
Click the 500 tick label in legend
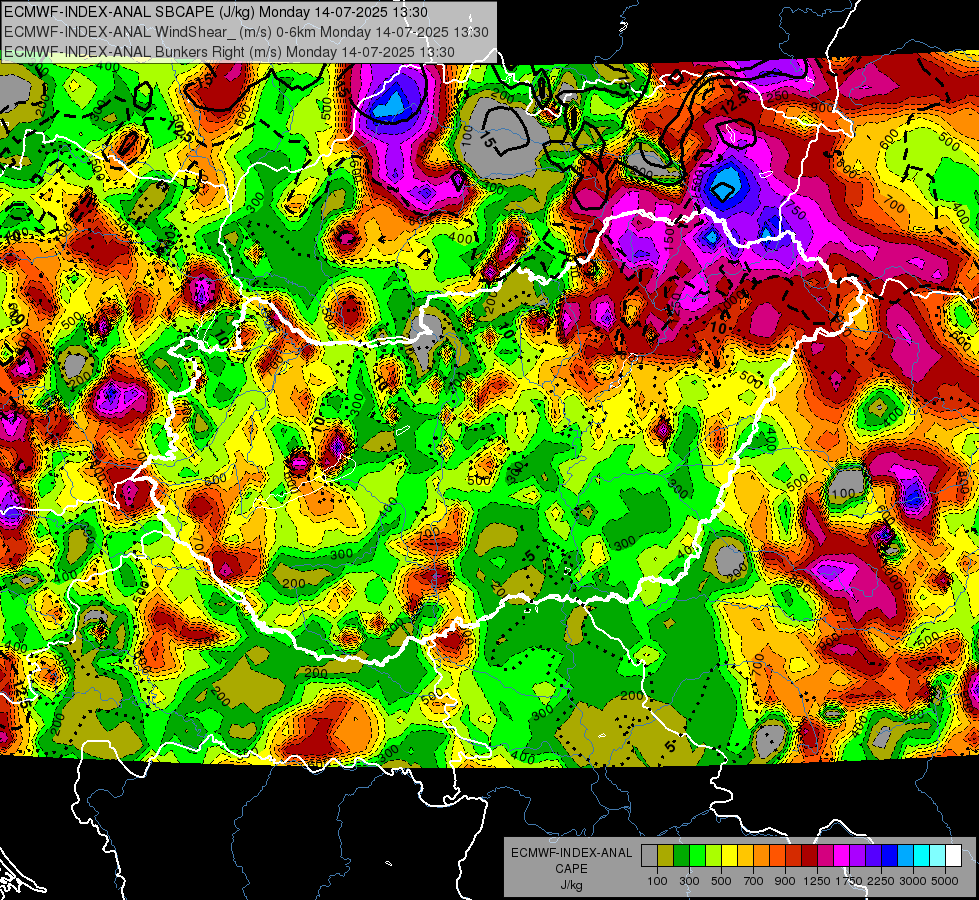[x=721, y=881]
